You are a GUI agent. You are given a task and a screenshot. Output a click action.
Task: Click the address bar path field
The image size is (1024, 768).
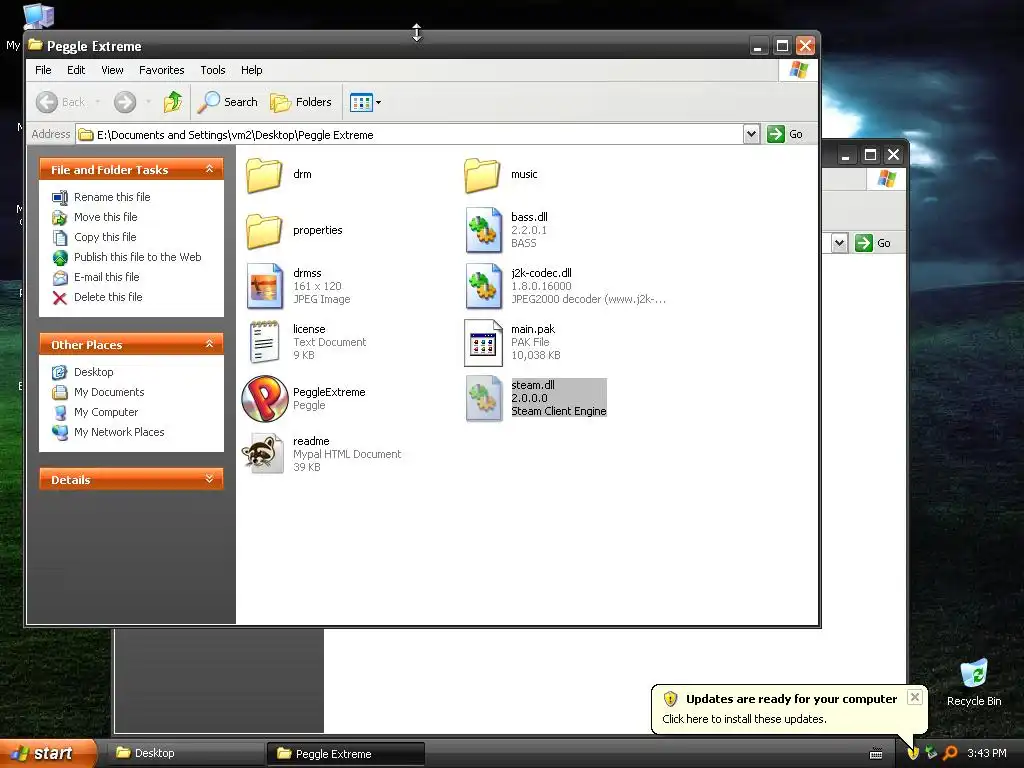(409, 135)
